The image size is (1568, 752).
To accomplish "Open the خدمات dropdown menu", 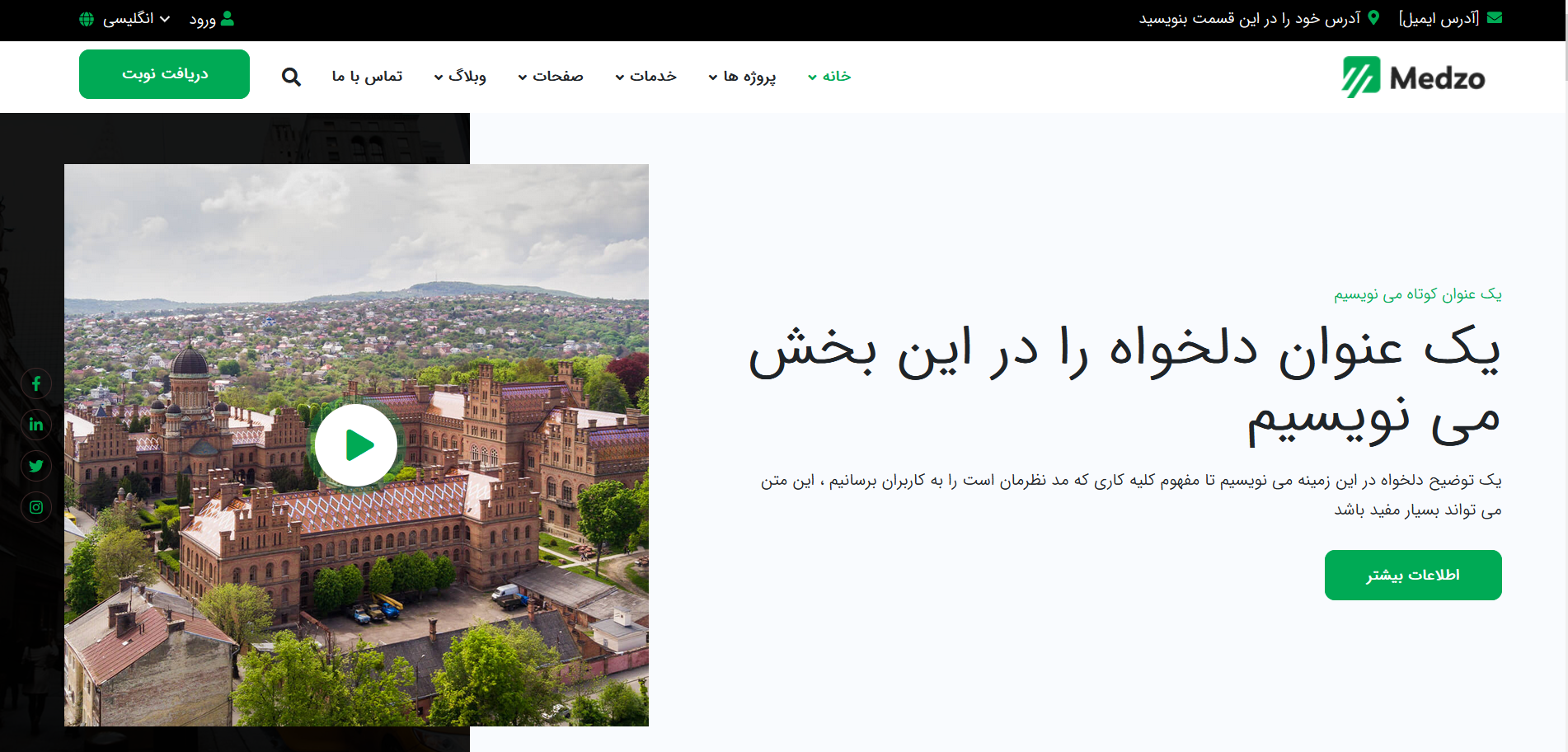I will coord(646,77).
